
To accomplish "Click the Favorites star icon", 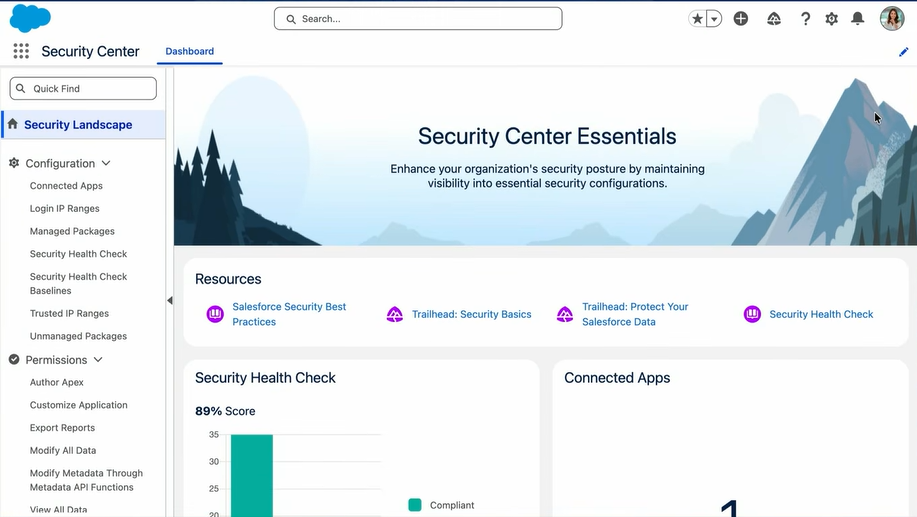I will point(697,19).
